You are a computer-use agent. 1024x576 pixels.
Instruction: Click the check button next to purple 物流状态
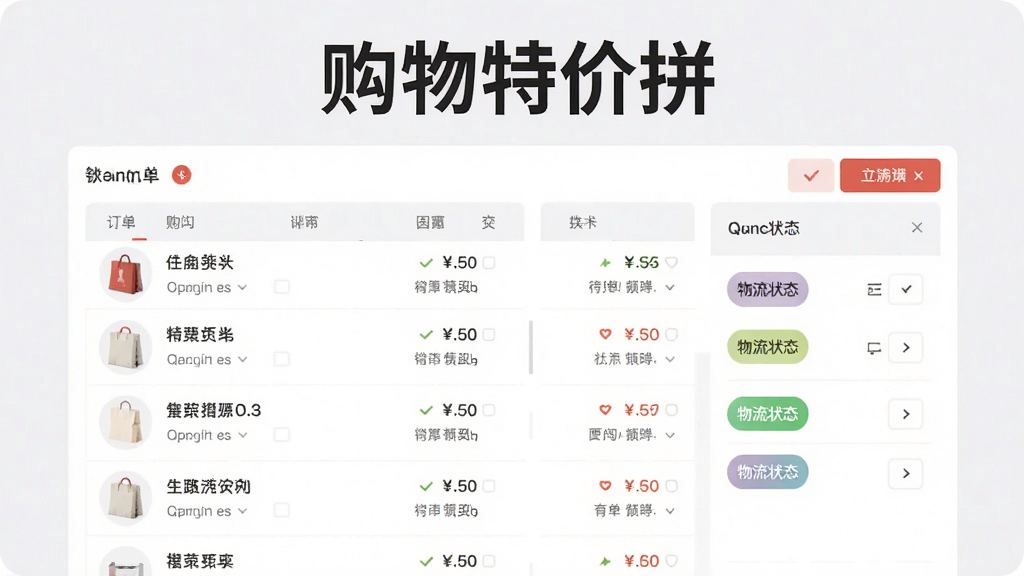pos(906,289)
